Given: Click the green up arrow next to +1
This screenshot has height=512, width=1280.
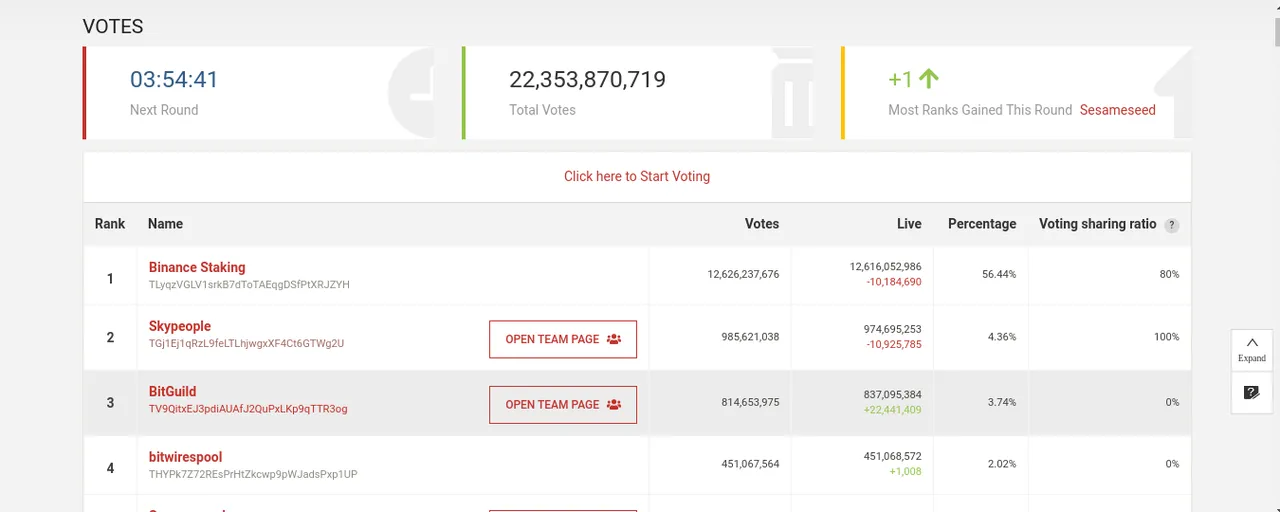Looking at the screenshot, I should click(x=929, y=78).
